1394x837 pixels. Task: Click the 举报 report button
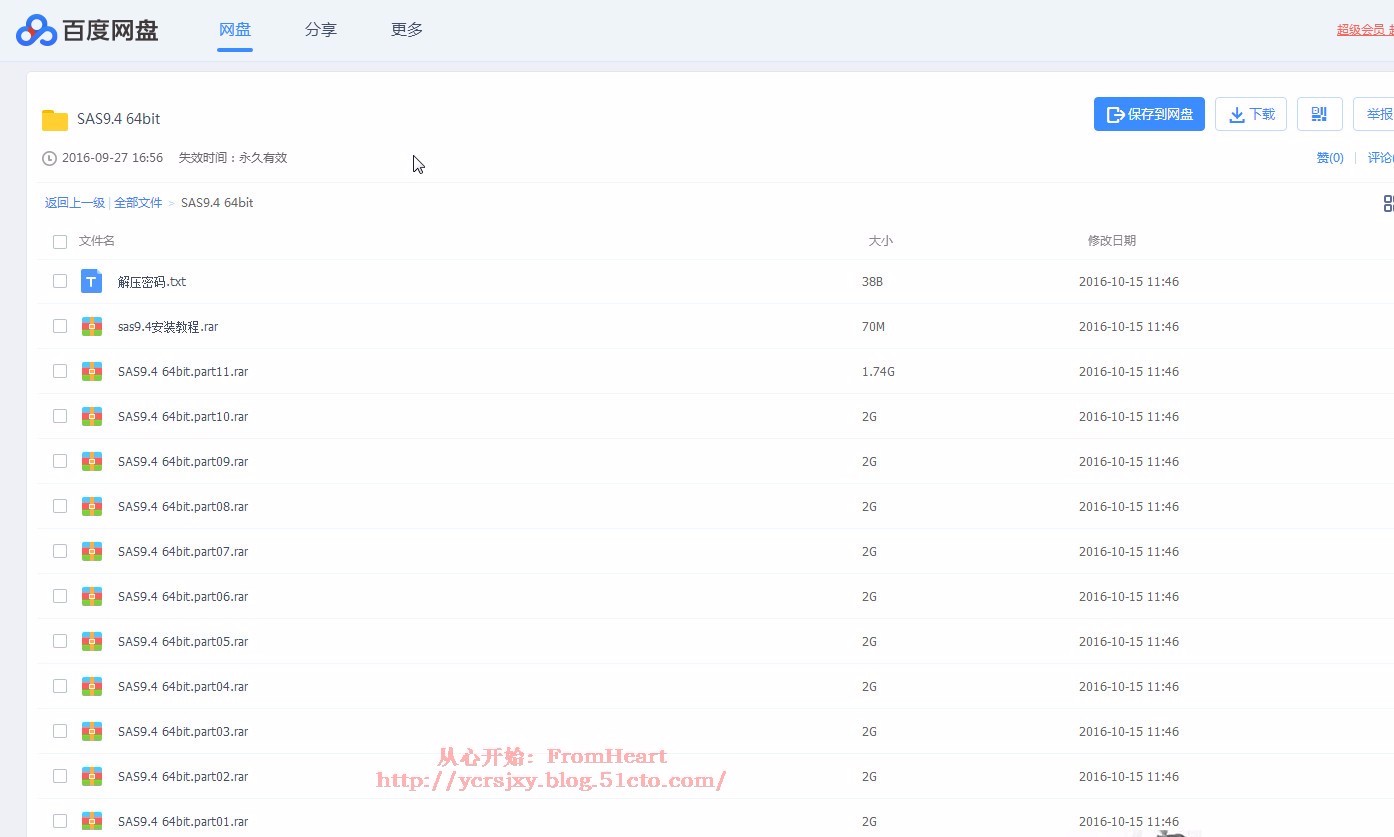pyautogui.click(x=1375, y=114)
